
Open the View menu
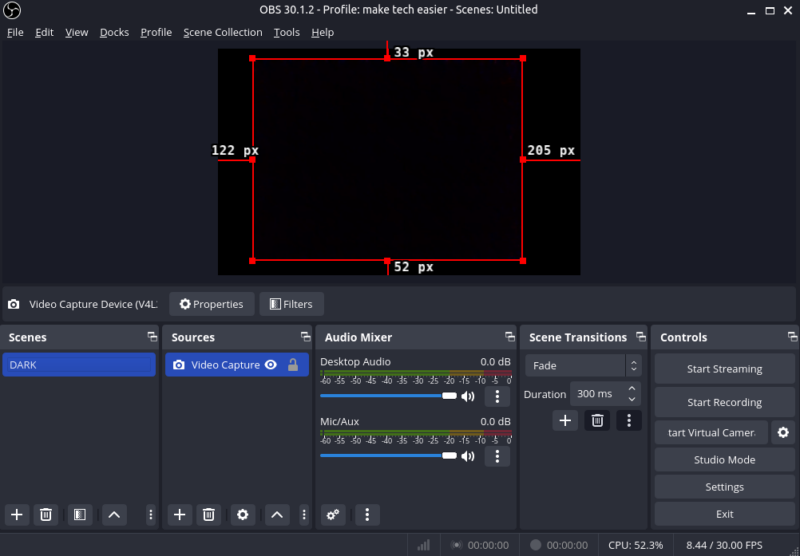pyautogui.click(x=77, y=32)
